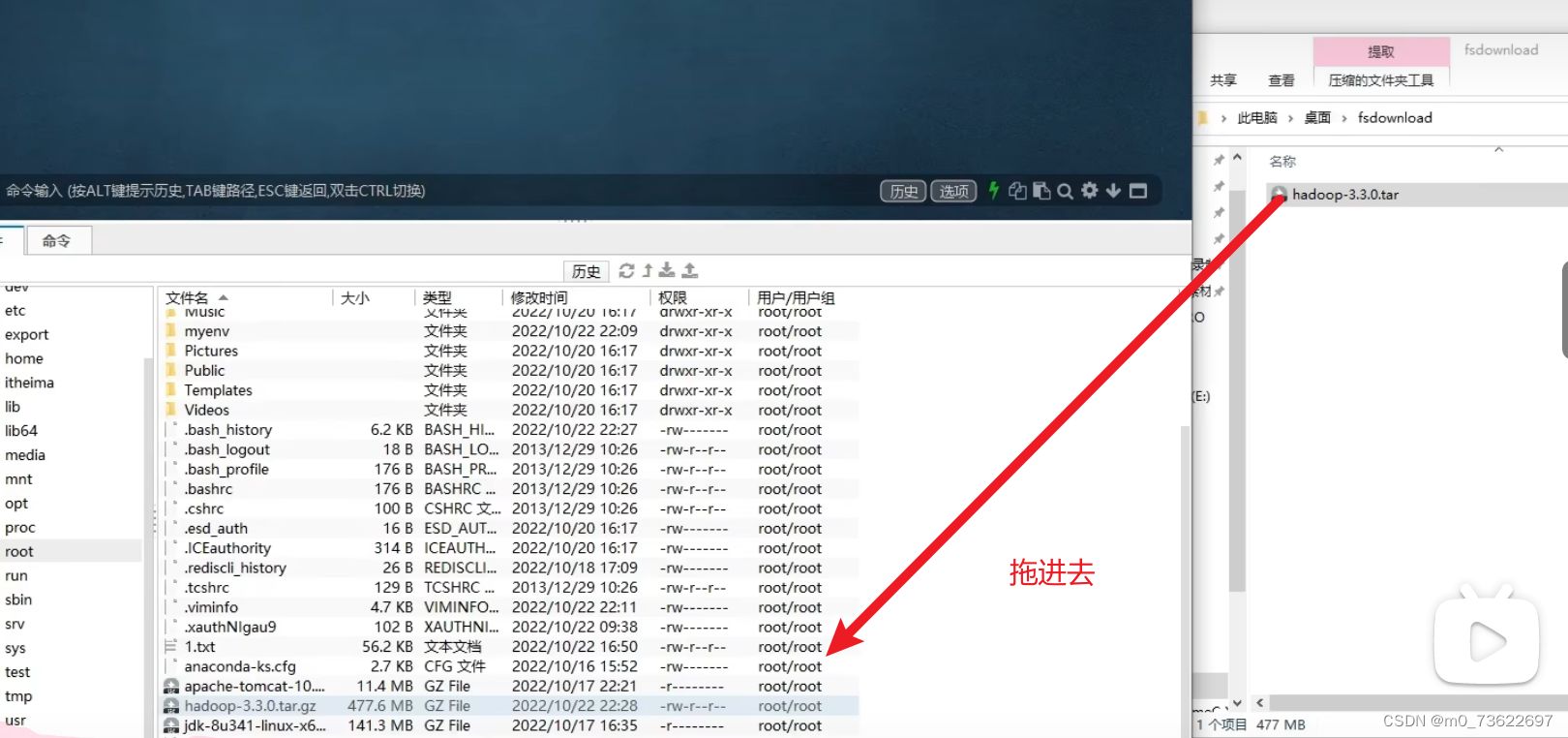Image resolution: width=1568 pixels, height=738 pixels.
Task: Open the 共享 ribbon tab in Explorer
Action: 1223,80
